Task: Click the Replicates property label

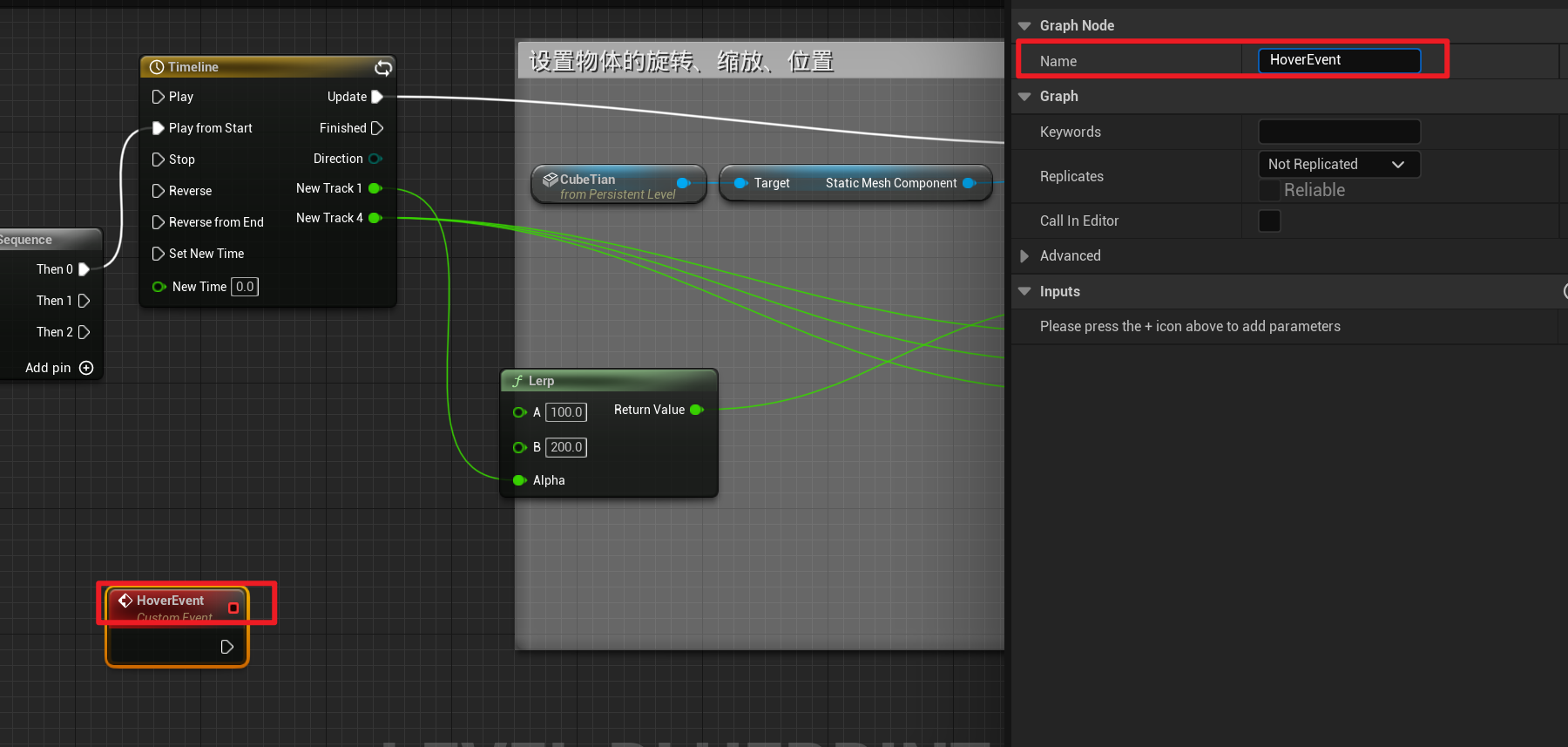Action: (1071, 176)
